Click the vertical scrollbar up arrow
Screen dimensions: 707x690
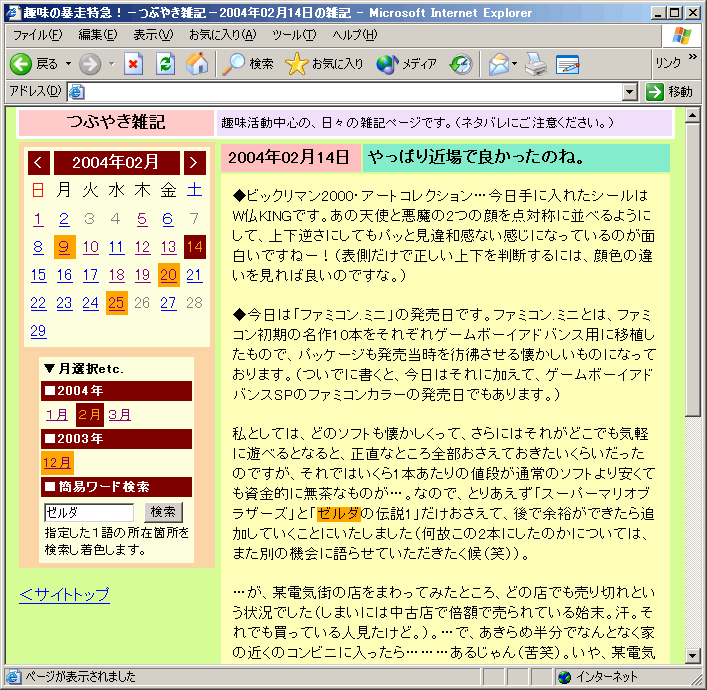click(692, 115)
